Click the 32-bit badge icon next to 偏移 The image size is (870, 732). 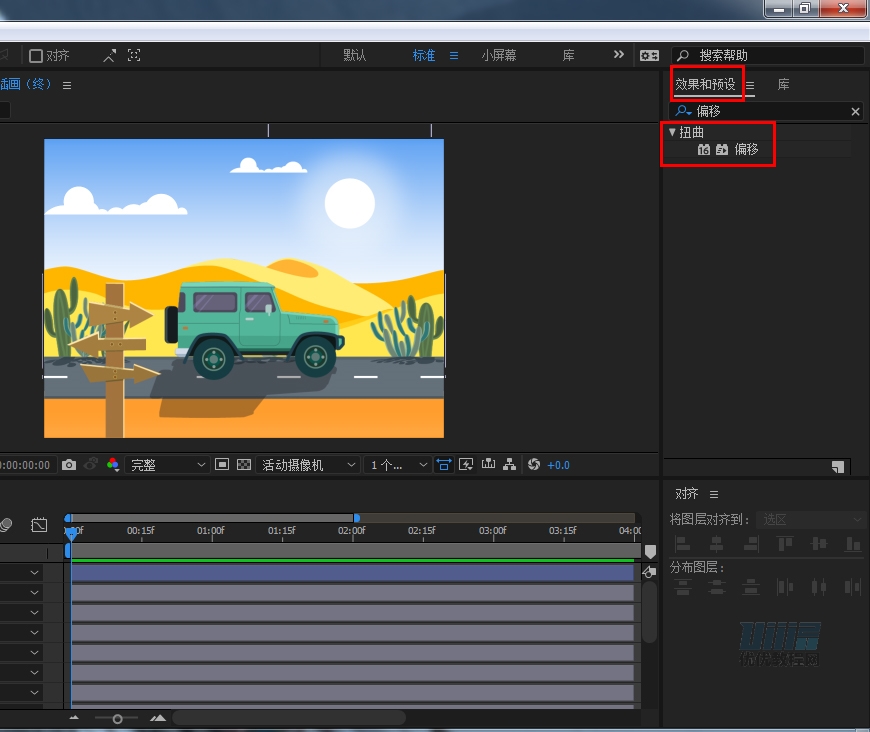click(x=722, y=149)
